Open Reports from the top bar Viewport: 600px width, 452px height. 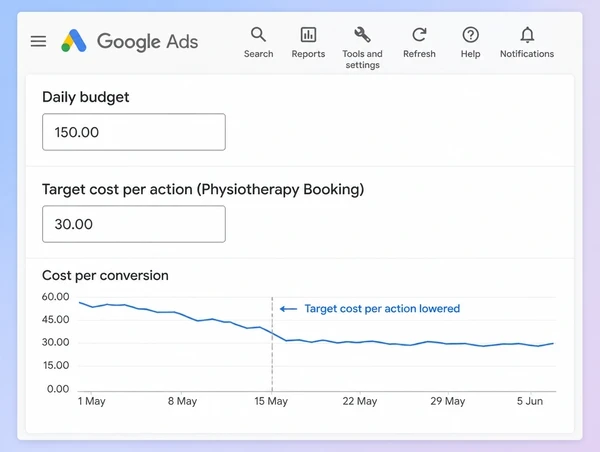pos(308,42)
